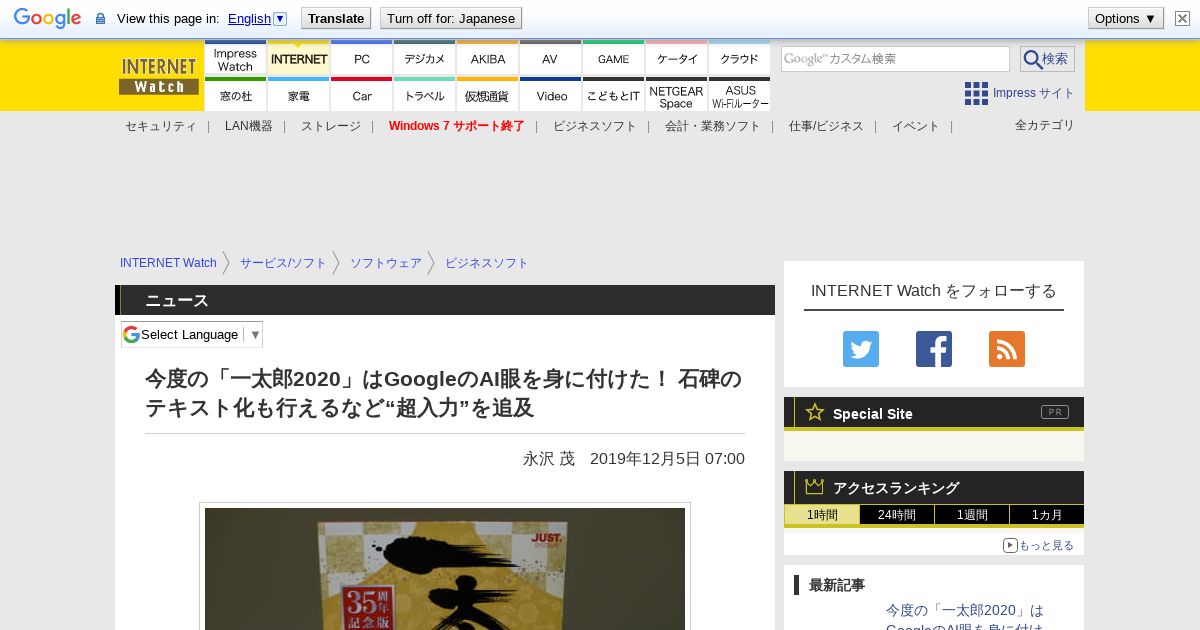
Task: Show 全カテゴリ all categories
Action: 1044,125
